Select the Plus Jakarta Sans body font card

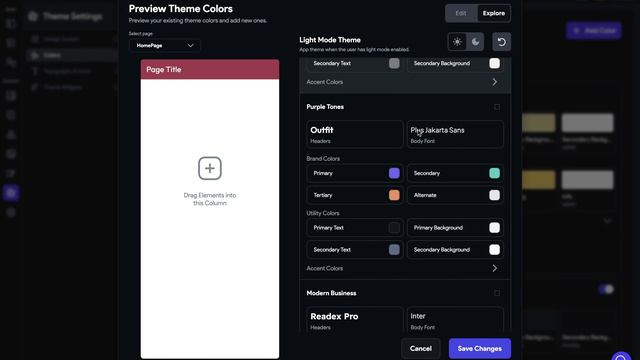pyautogui.click(x=455, y=134)
